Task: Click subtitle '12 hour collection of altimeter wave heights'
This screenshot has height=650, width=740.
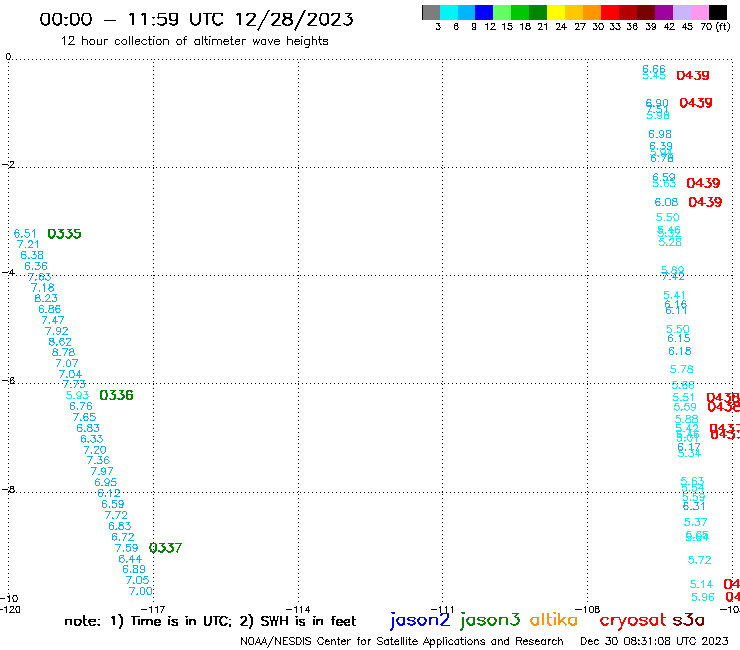Action: pos(194,41)
